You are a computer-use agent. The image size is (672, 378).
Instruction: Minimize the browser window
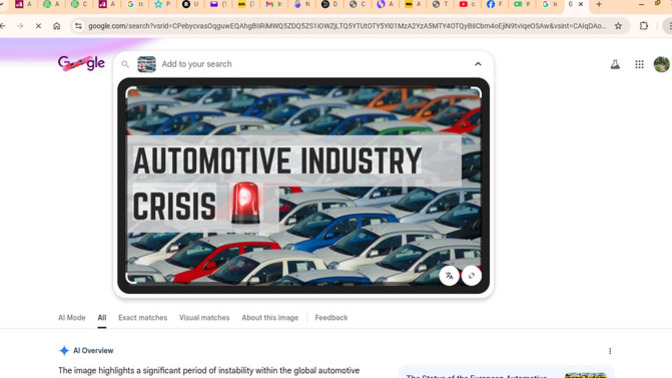coord(641,4)
